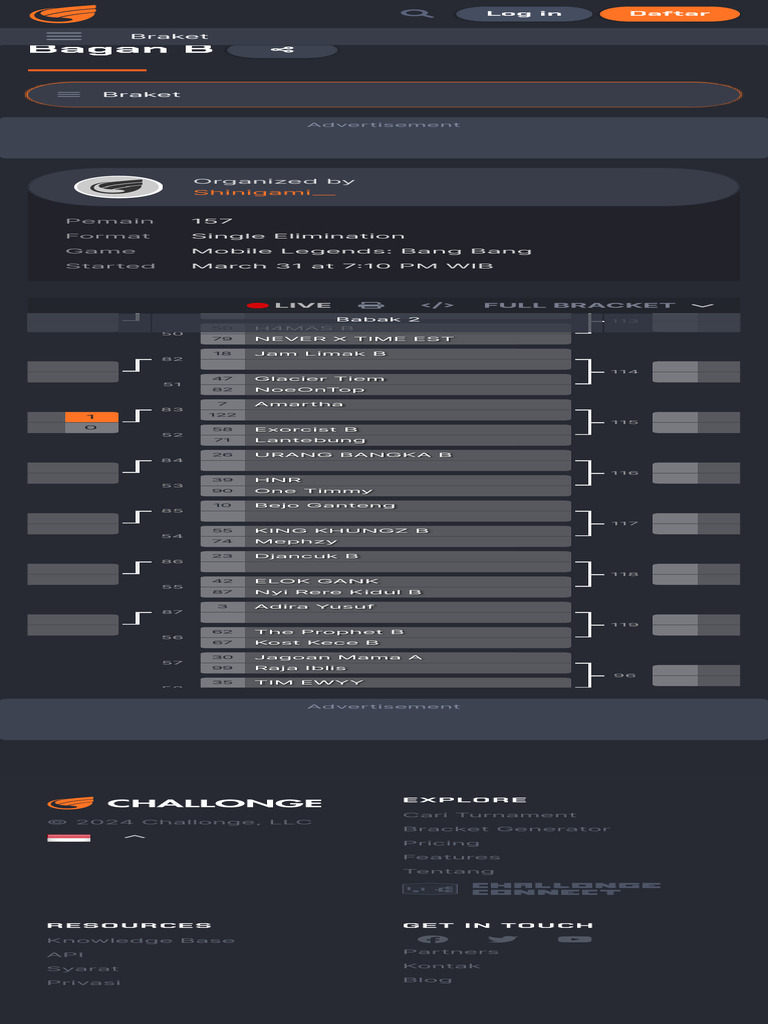Open Challonge's YouTube icon
768x1024 pixels.
point(575,939)
